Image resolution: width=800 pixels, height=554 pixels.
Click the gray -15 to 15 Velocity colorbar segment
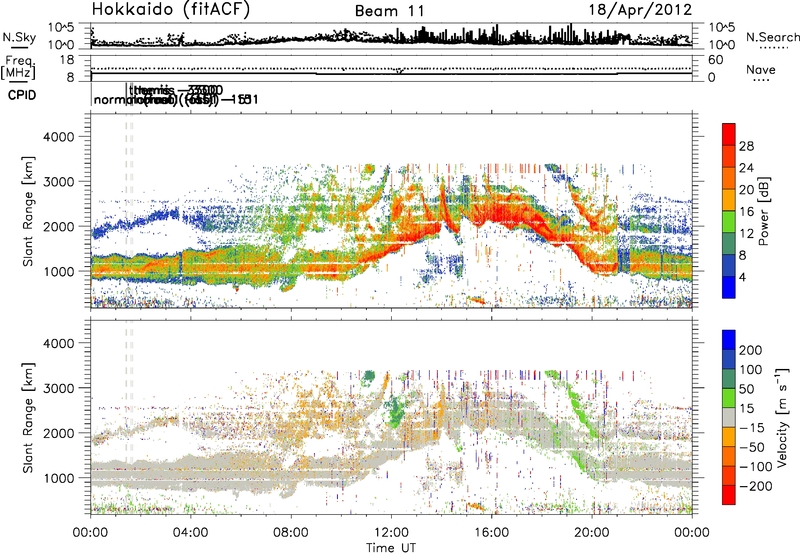[x=729, y=417]
